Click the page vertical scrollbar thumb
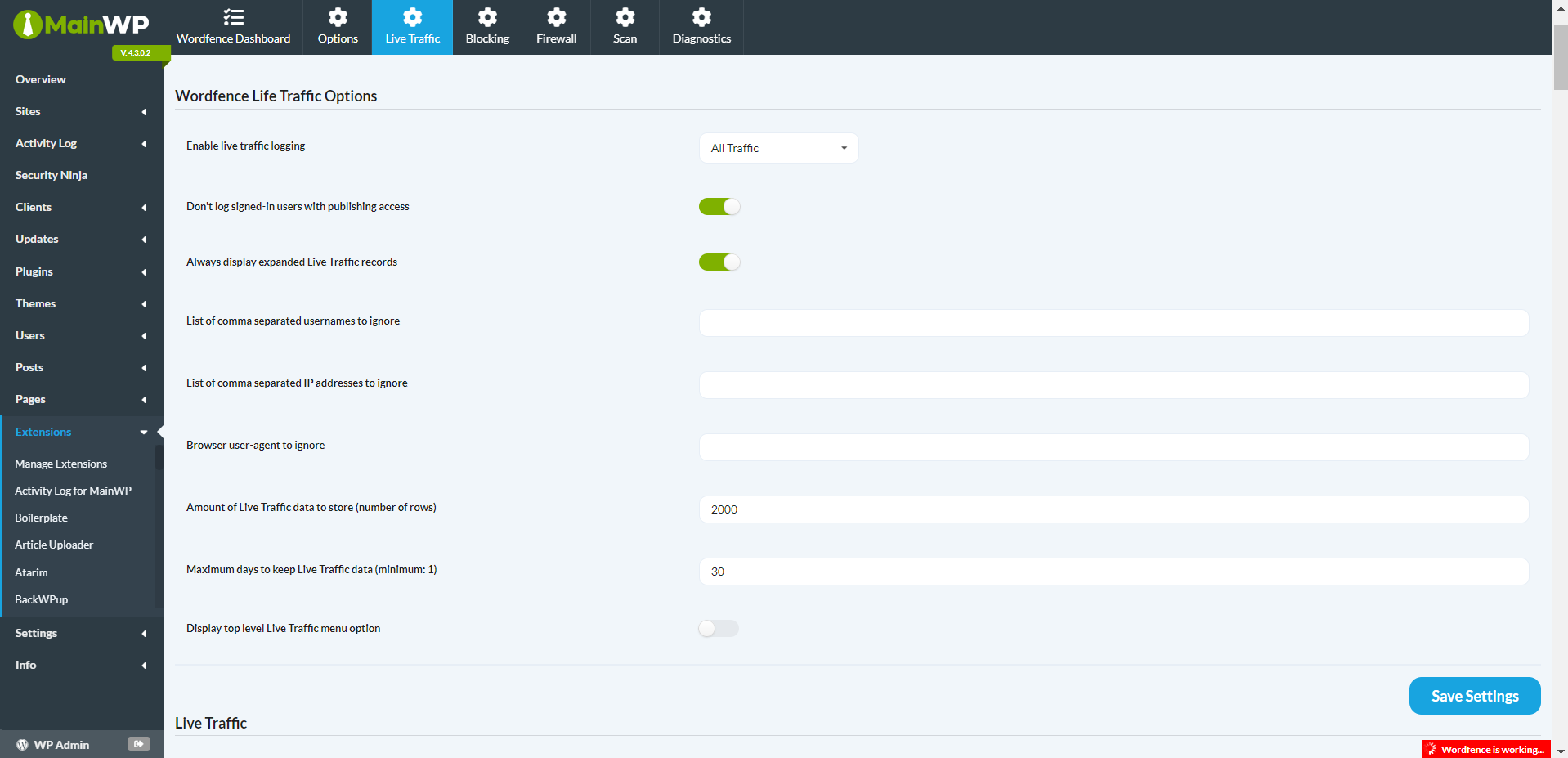The height and width of the screenshot is (758, 1568). (1561, 57)
